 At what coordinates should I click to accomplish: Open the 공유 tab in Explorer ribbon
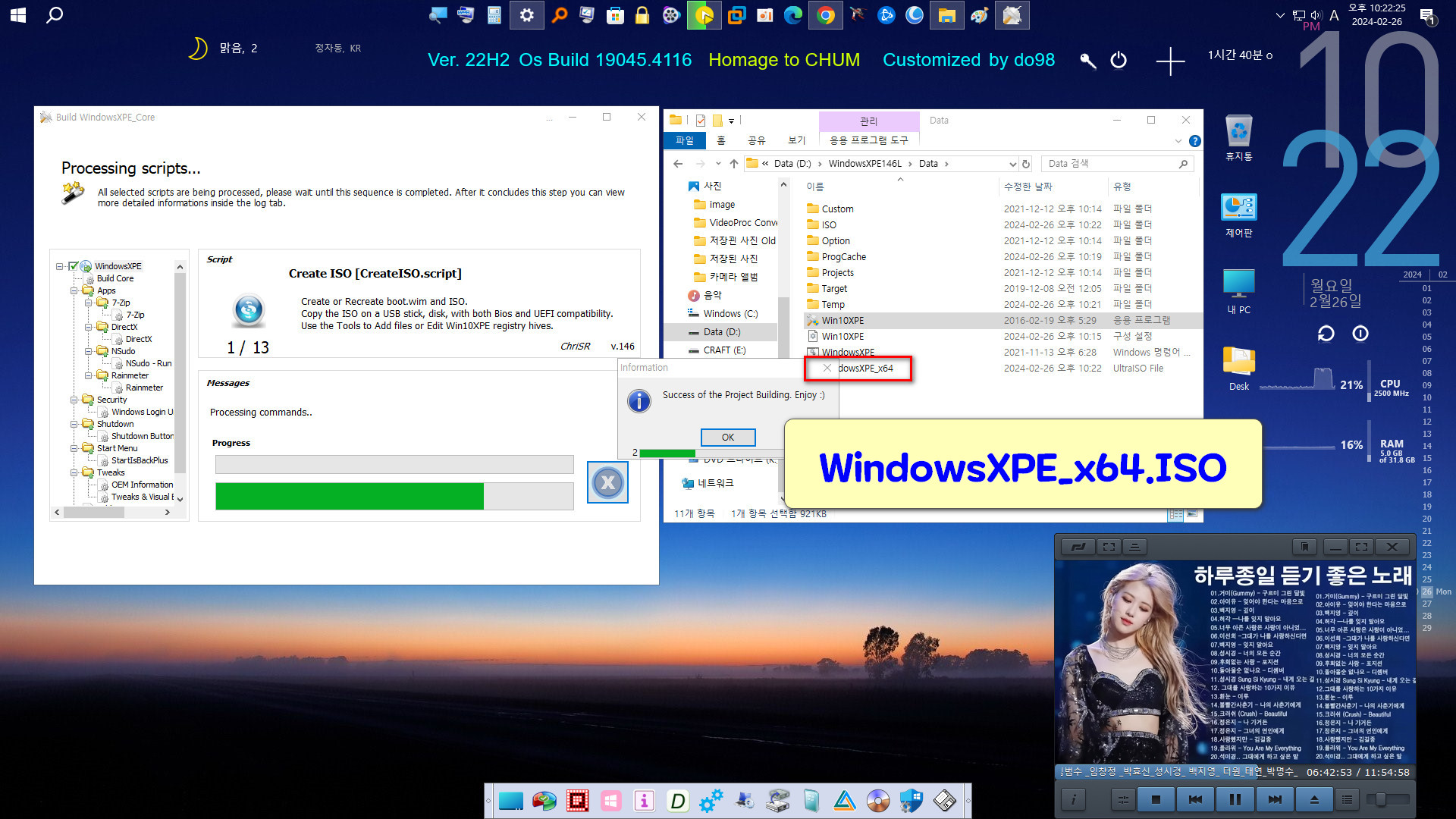[756, 140]
